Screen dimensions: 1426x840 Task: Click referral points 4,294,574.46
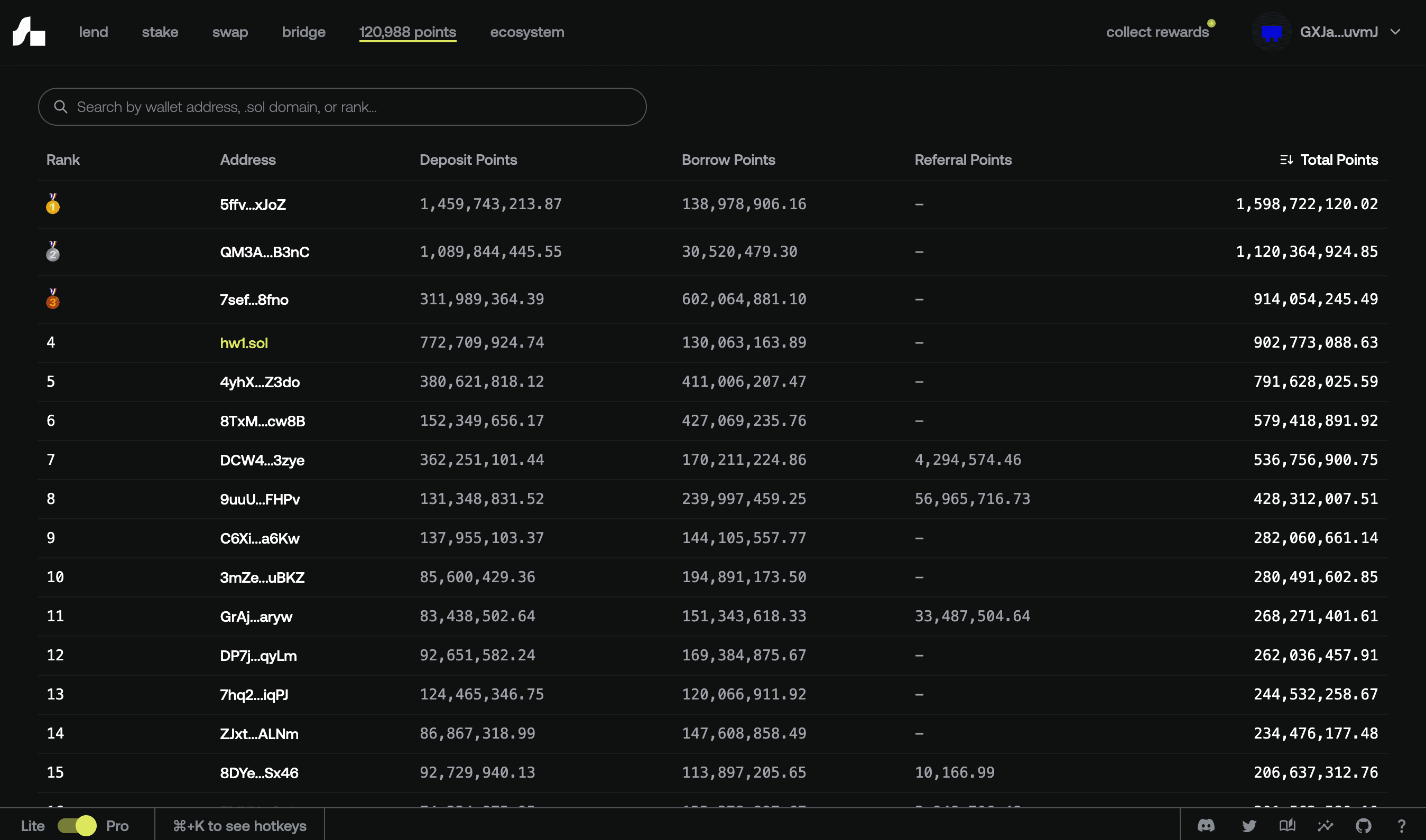coord(968,460)
